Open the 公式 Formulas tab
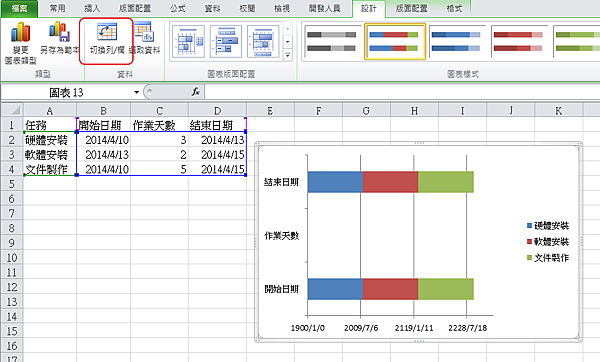 tap(178, 8)
